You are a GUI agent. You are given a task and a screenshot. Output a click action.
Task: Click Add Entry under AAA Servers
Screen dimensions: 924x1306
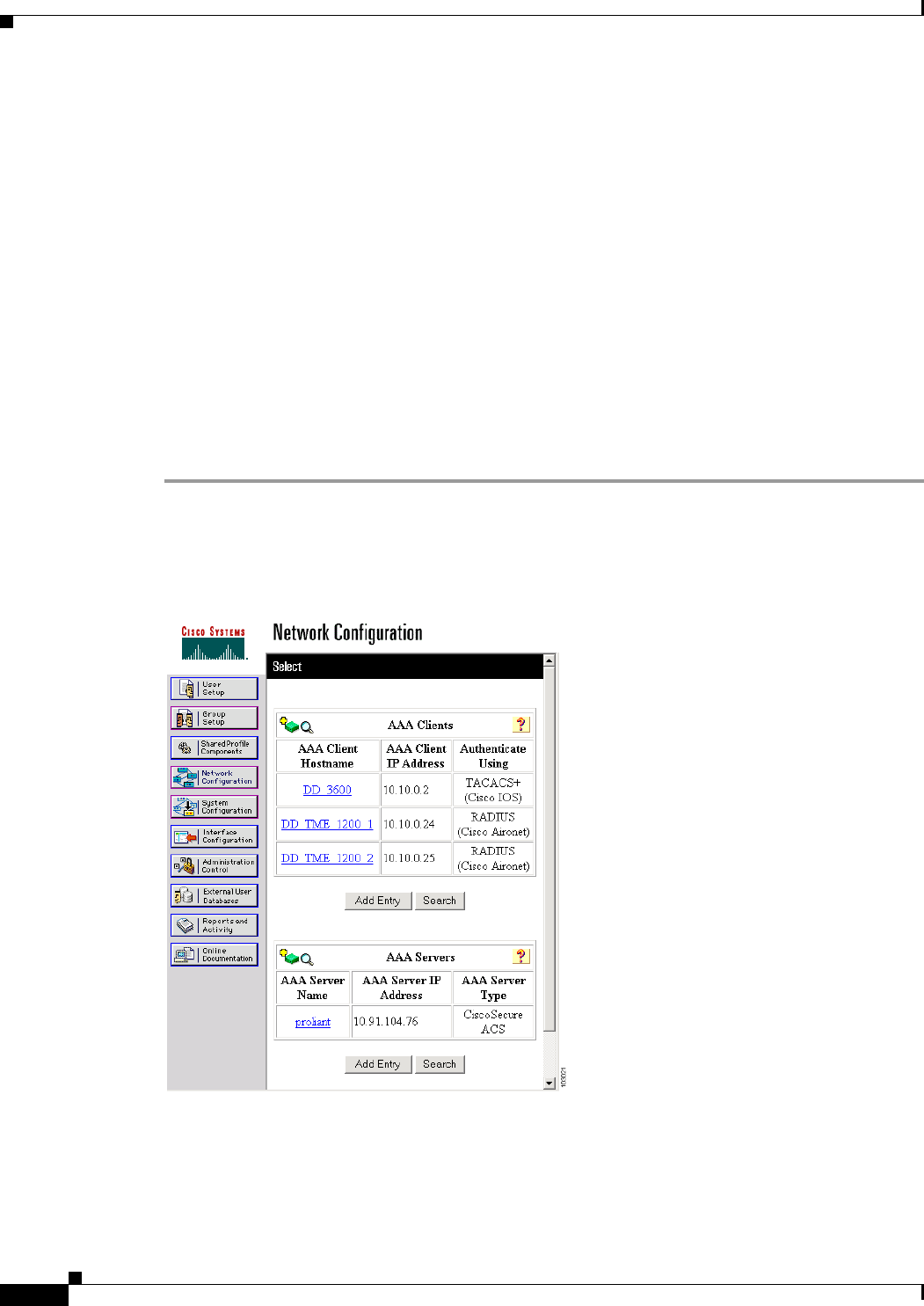[x=378, y=1064]
